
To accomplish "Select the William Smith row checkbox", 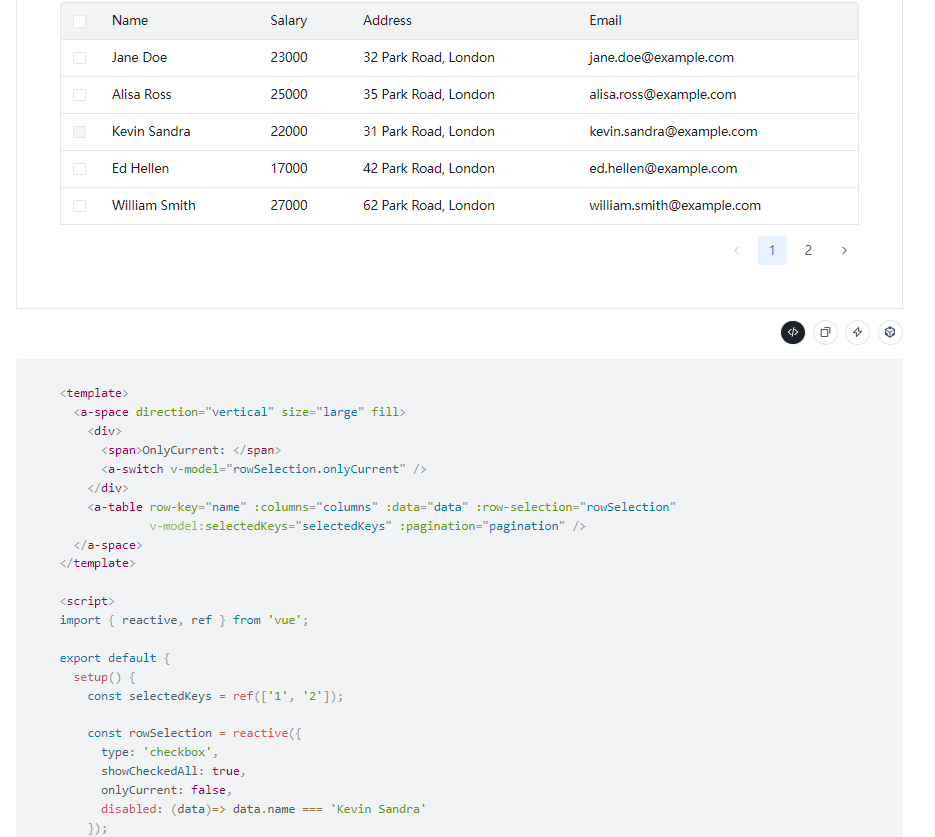I will [79, 206].
